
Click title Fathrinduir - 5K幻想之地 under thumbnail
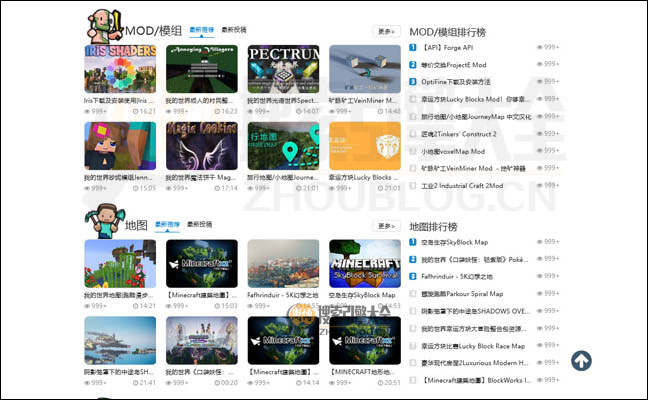(283, 295)
